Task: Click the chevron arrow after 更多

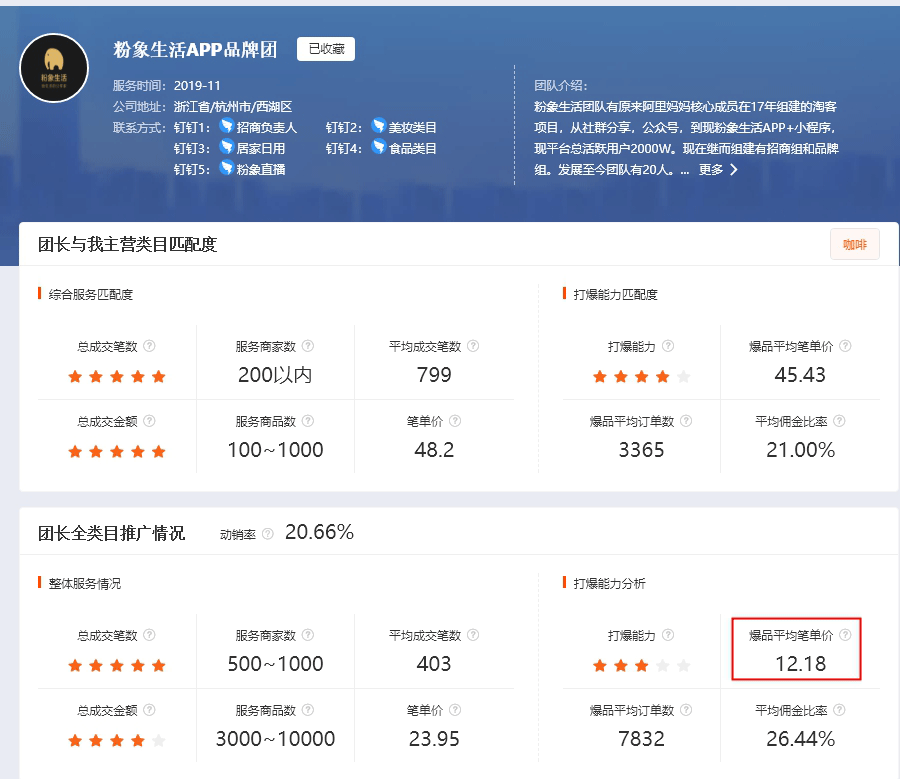Action: point(734,170)
